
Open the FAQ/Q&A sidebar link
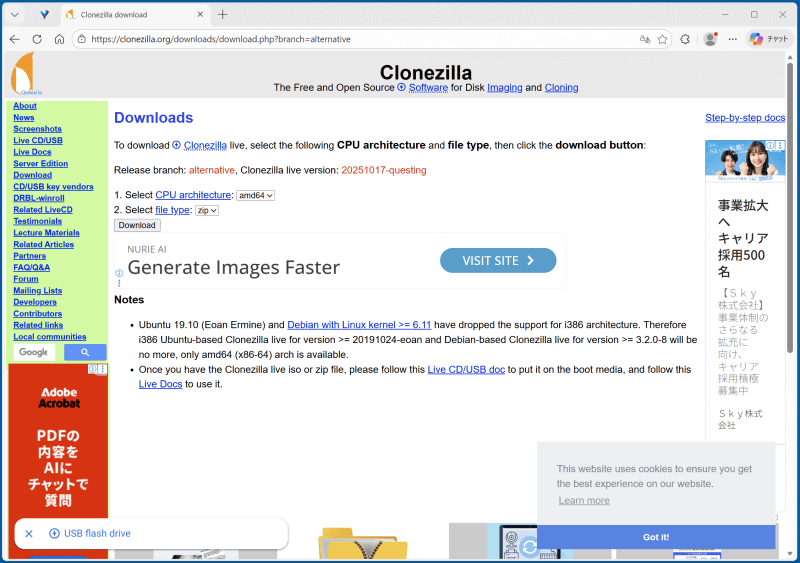click(32, 267)
